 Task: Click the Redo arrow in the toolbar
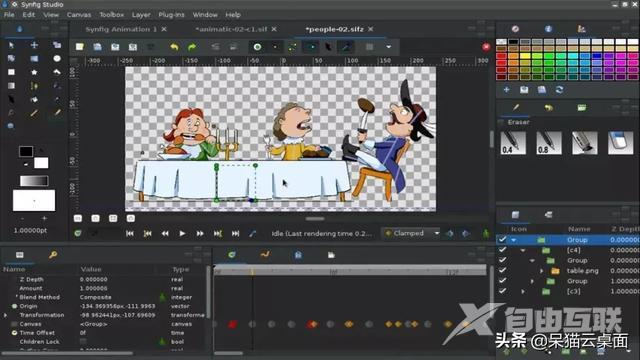(x=192, y=47)
